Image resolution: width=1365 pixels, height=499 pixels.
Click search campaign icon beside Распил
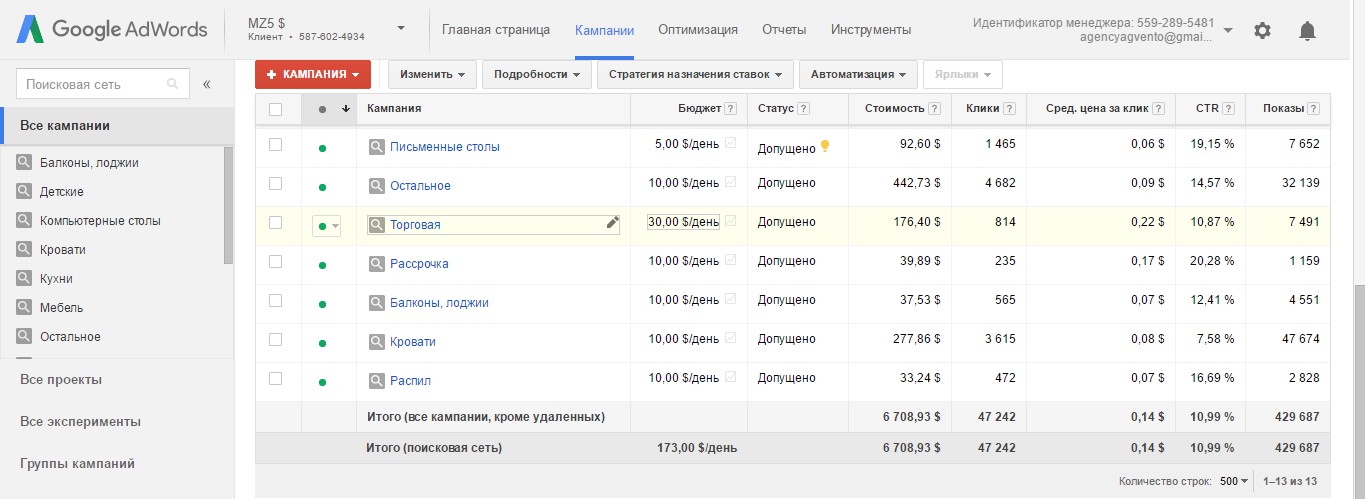click(x=376, y=381)
